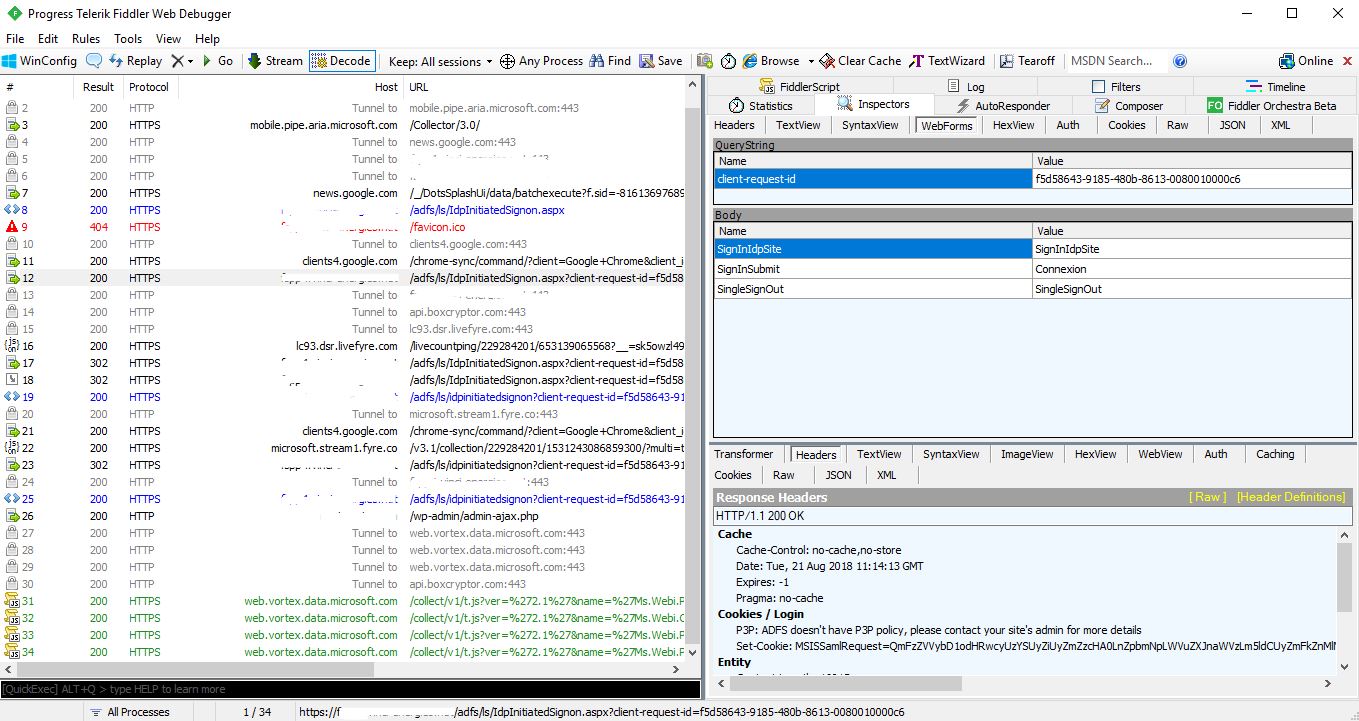Open Find sessions binoculars tool
This screenshot has height=721, width=1359.
pyautogui.click(x=610, y=61)
